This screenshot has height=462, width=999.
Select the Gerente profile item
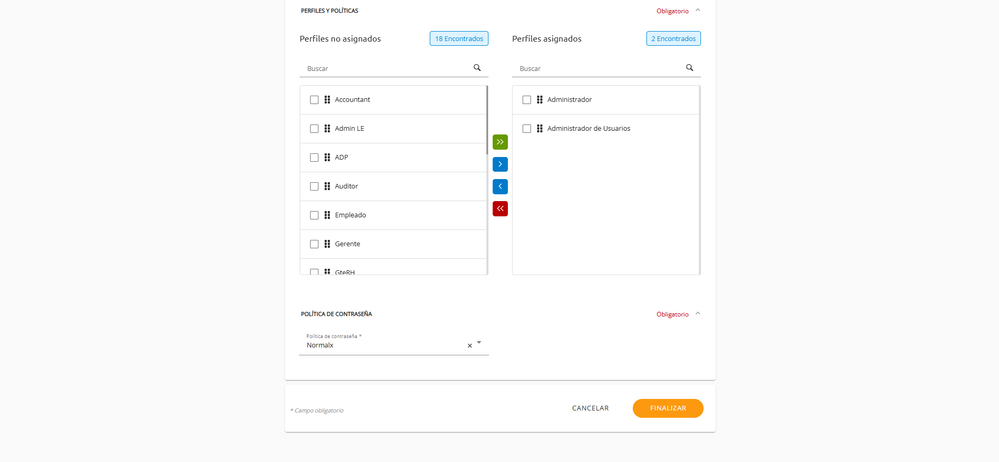point(347,244)
